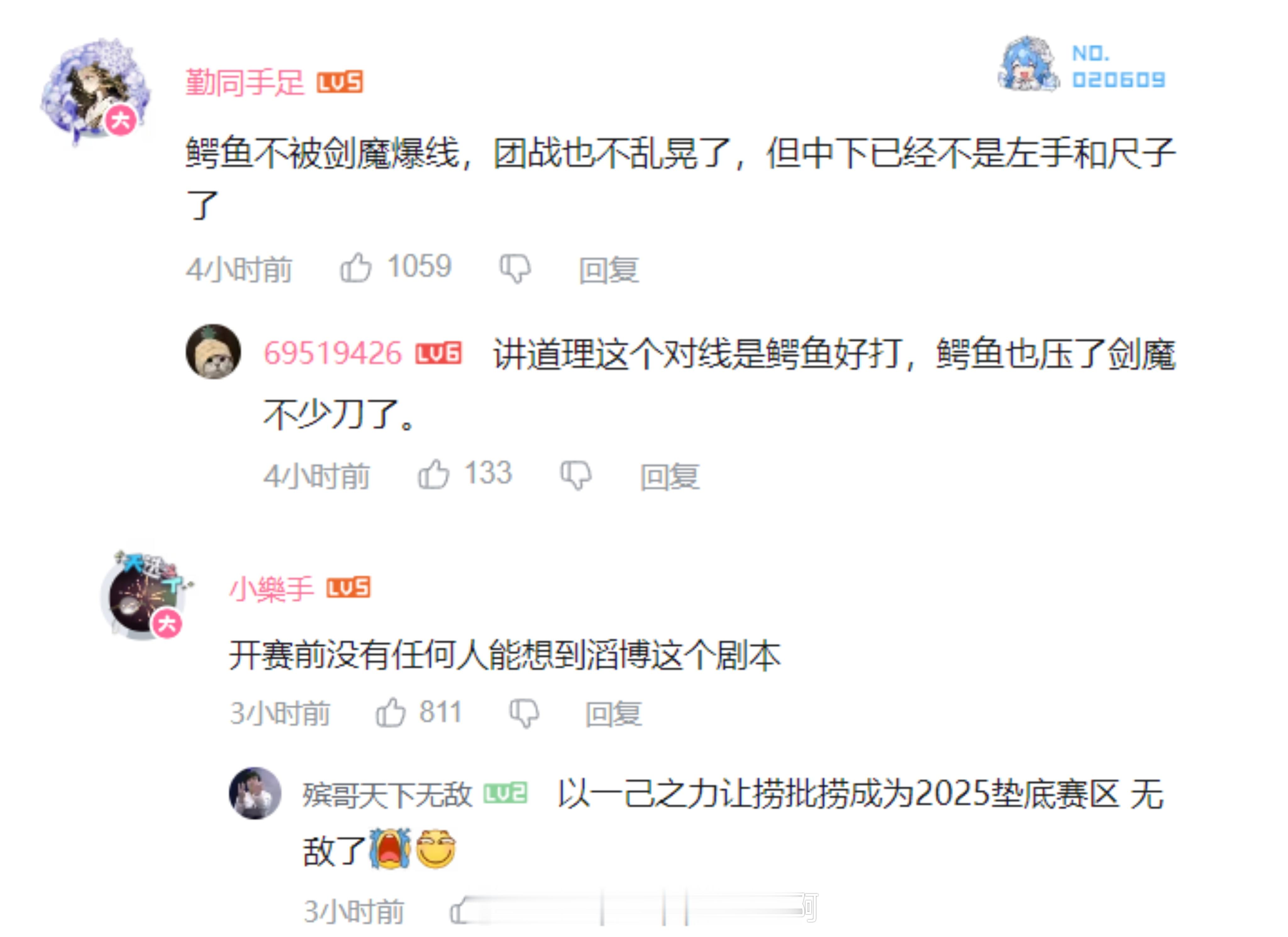
Task: Reply to 69519426's comment
Action: (671, 477)
